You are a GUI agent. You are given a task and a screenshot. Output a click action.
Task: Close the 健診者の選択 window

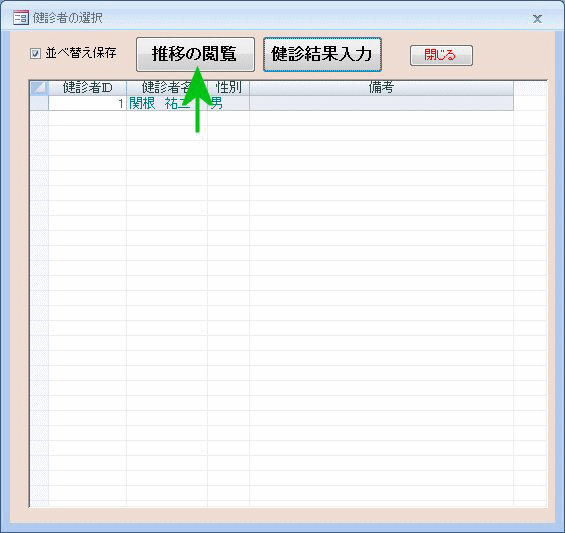tap(537, 19)
